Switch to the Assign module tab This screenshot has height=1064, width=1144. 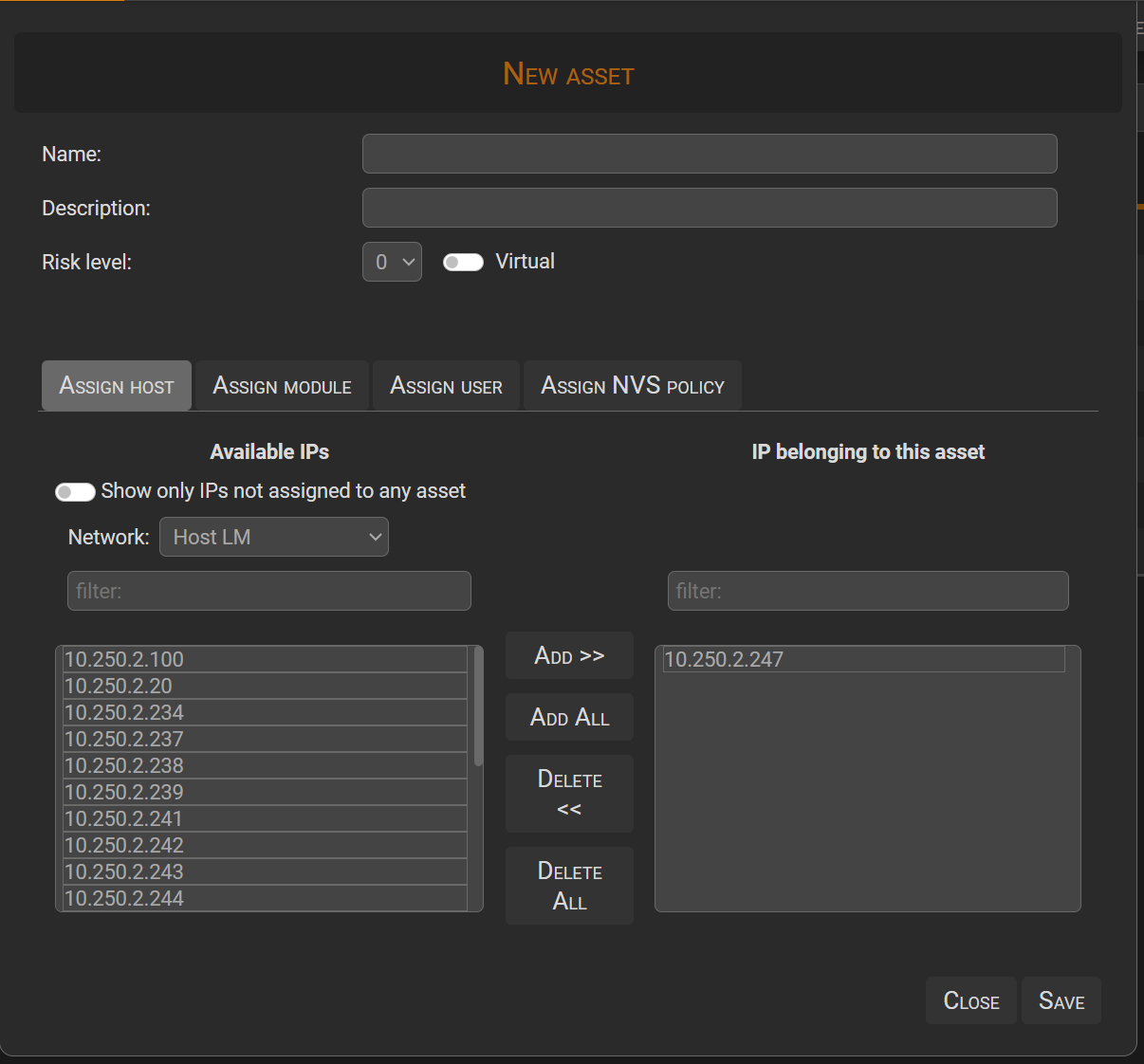coord(281,385)
